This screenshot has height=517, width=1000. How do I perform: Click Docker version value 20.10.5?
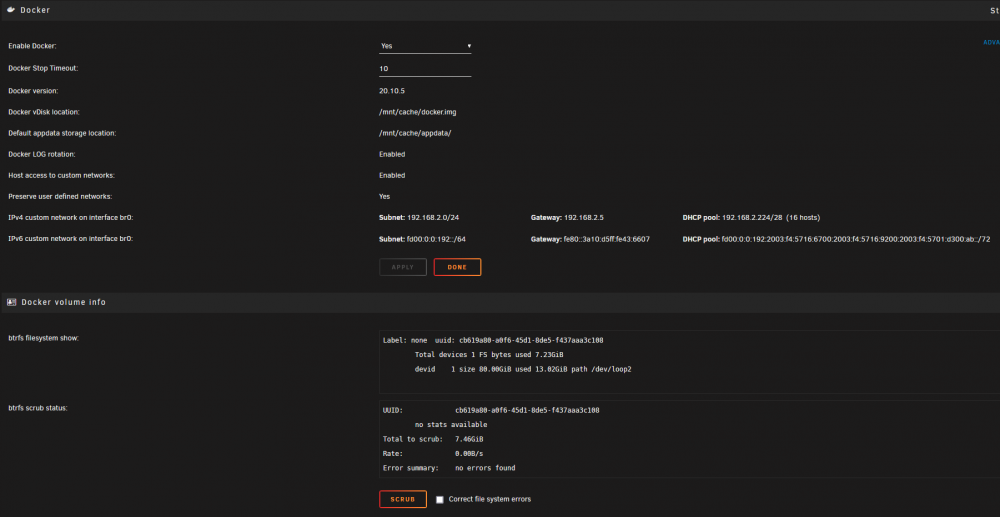coord(392,91)
